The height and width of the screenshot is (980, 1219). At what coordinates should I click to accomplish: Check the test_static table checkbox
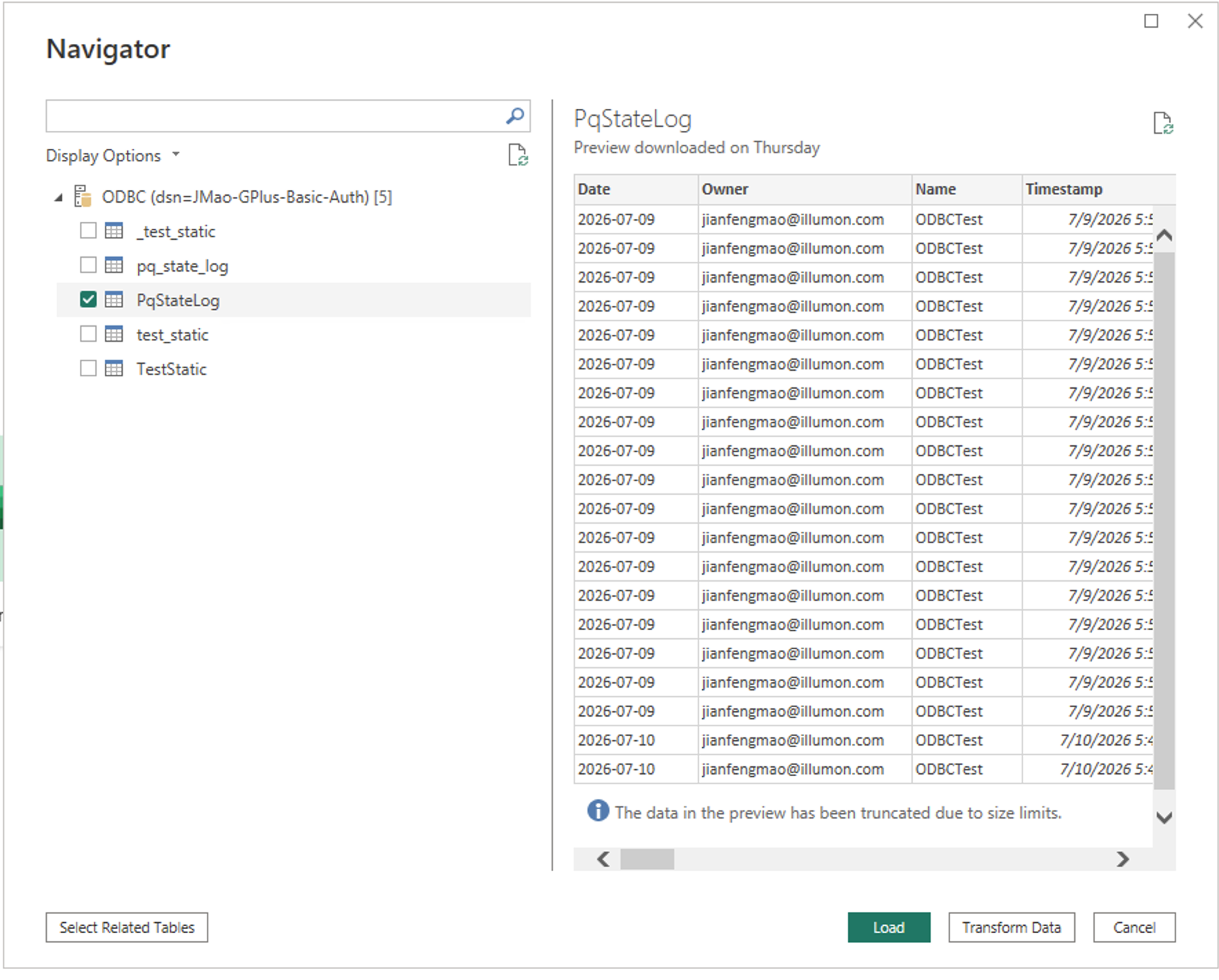(88, 334)
